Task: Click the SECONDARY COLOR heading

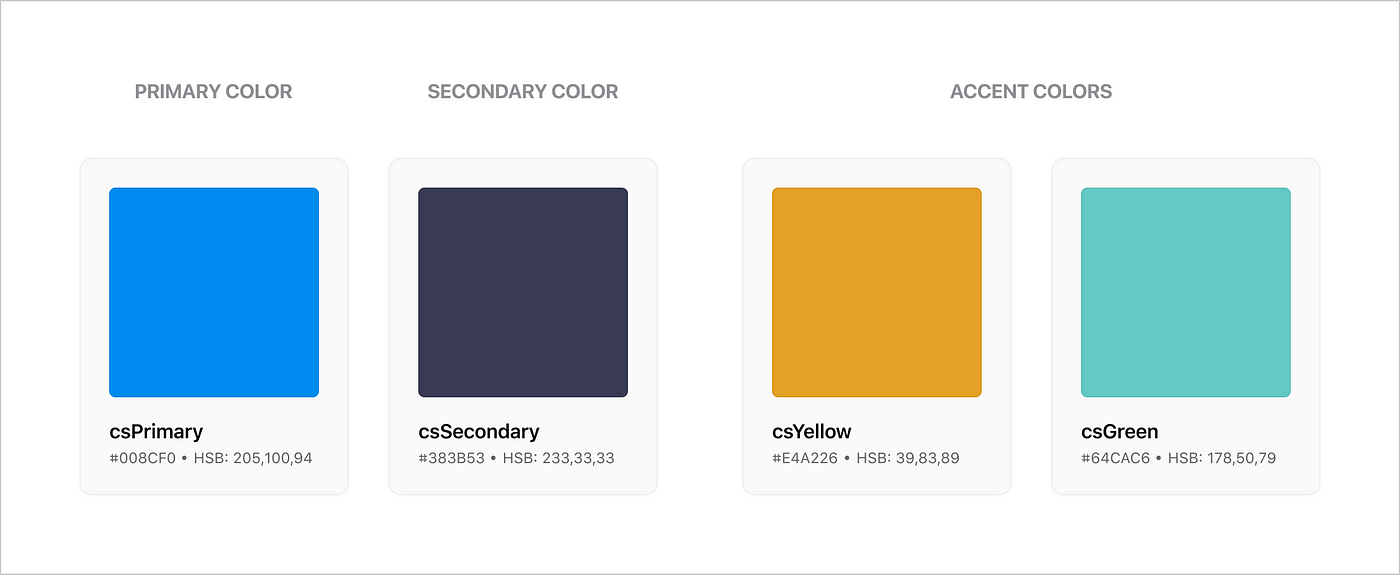Action: (523, 91)
